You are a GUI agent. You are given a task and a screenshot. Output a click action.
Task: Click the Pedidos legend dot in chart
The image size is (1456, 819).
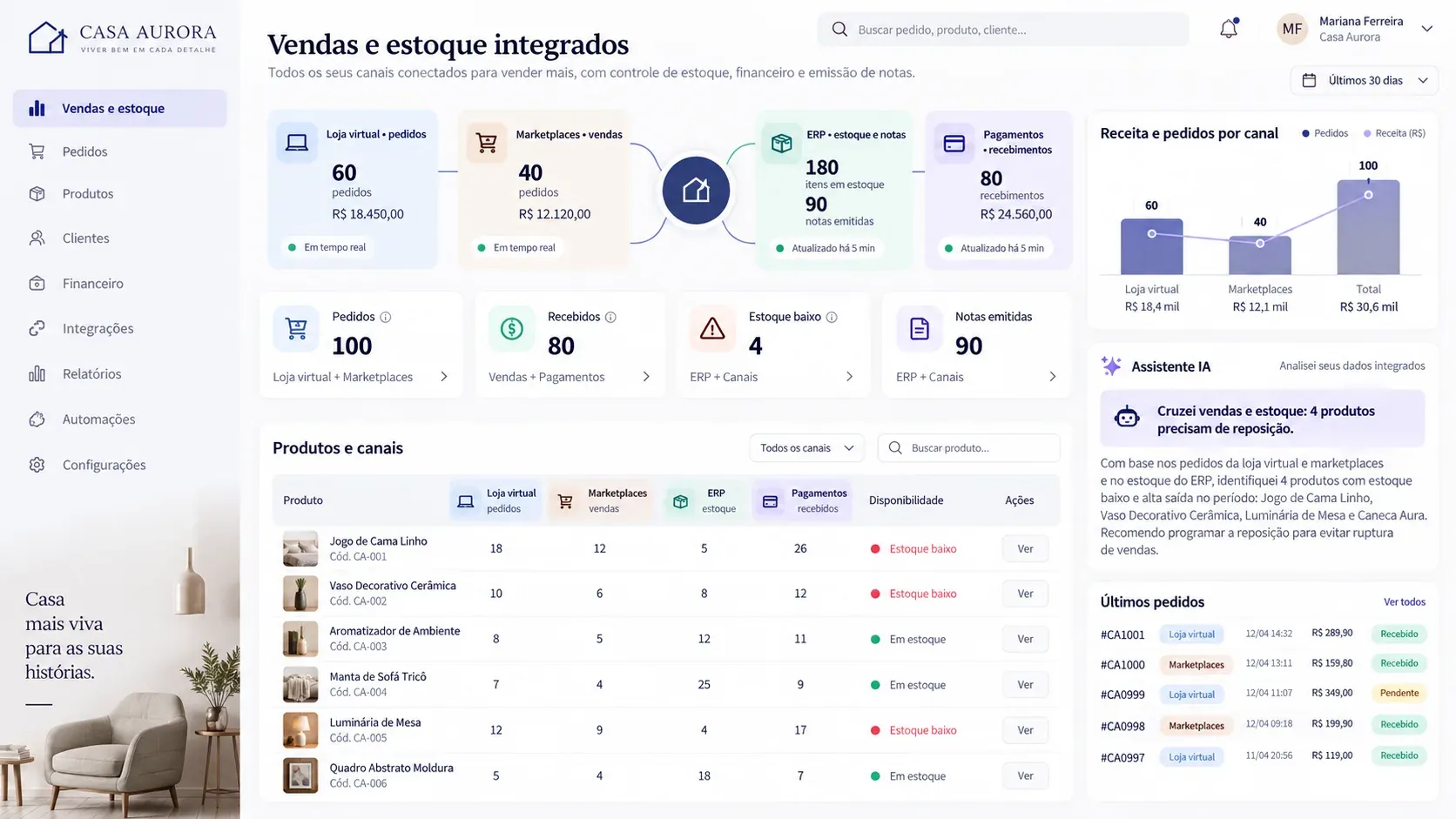tap(1305, 133)
